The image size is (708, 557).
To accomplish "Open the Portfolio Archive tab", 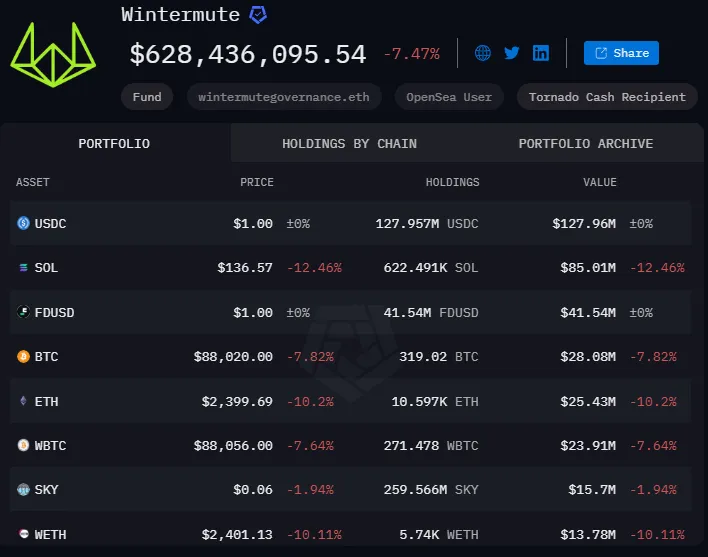I will click(585, 144).
